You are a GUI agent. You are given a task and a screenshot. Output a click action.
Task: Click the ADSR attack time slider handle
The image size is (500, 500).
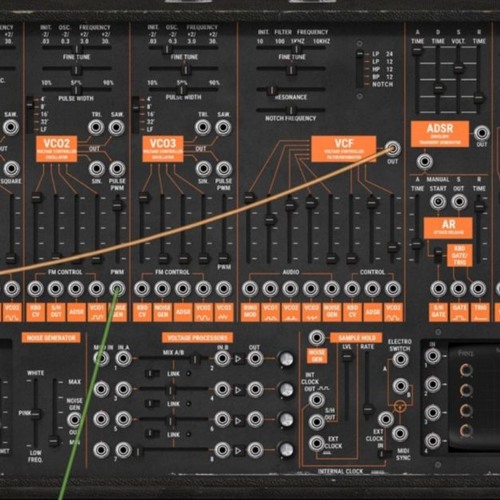[417, 50]
